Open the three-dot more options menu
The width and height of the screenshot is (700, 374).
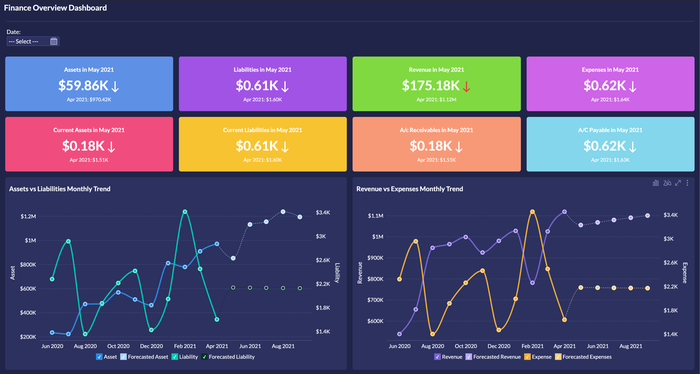coord(688,183)
